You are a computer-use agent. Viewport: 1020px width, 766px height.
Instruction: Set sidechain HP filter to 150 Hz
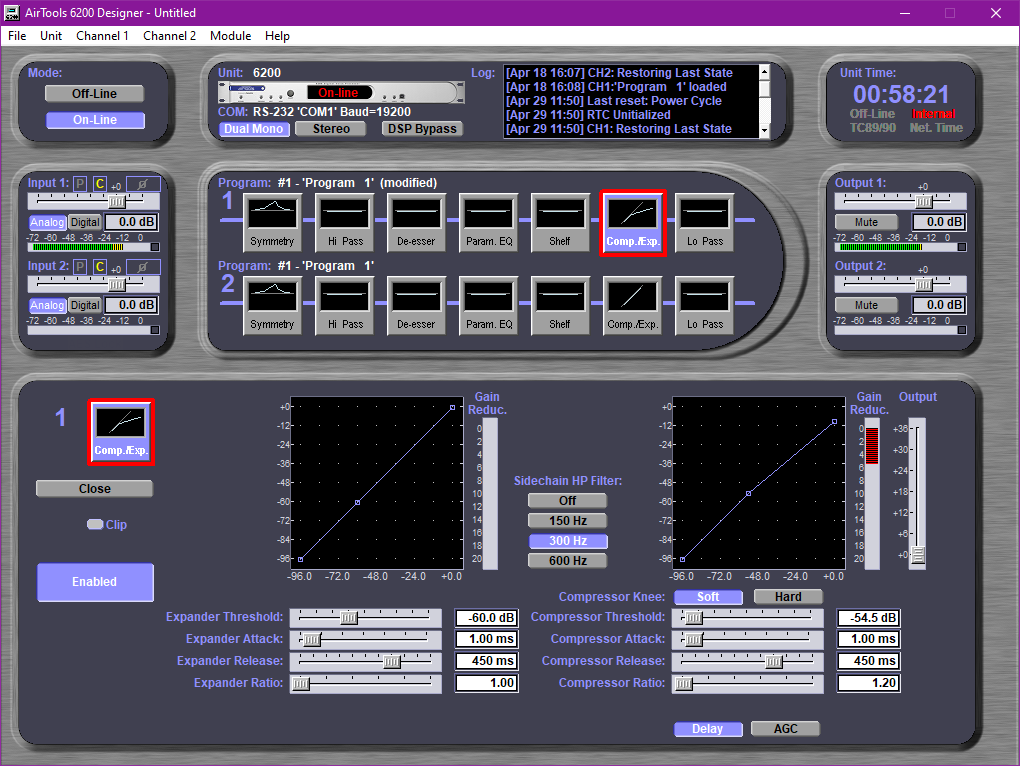click(567, 521)
